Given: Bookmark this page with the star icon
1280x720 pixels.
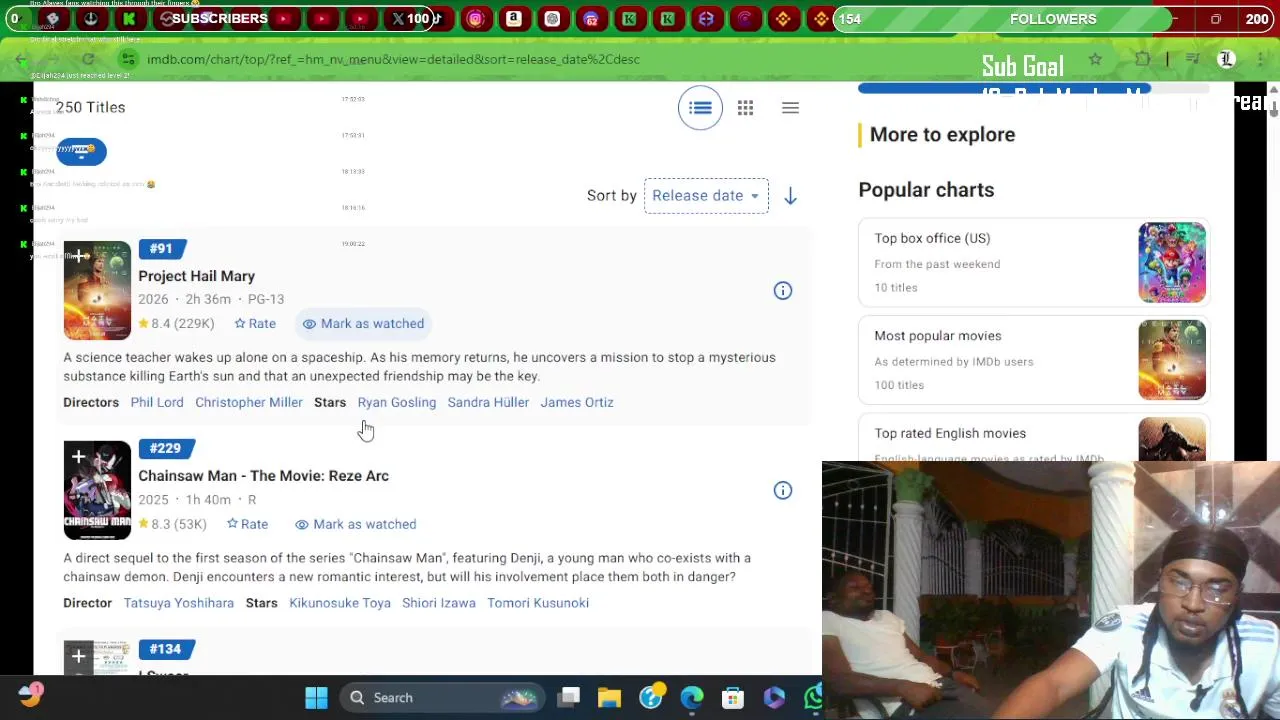Looking at the screenshot, I should click(x=1095, y=60).
